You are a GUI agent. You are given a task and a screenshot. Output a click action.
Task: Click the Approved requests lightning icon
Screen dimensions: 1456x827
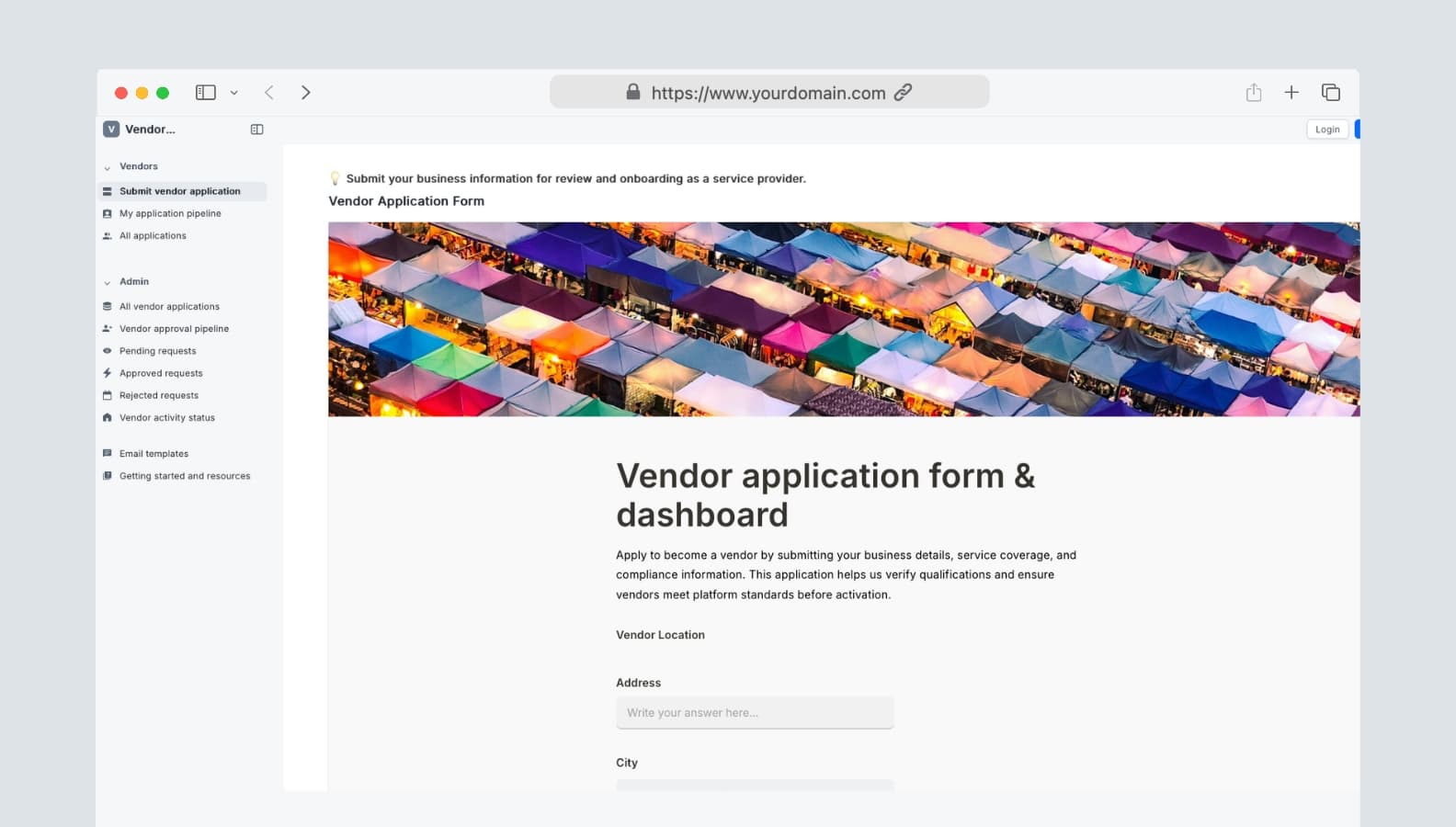pyautogui.click(x=108, y=373)
